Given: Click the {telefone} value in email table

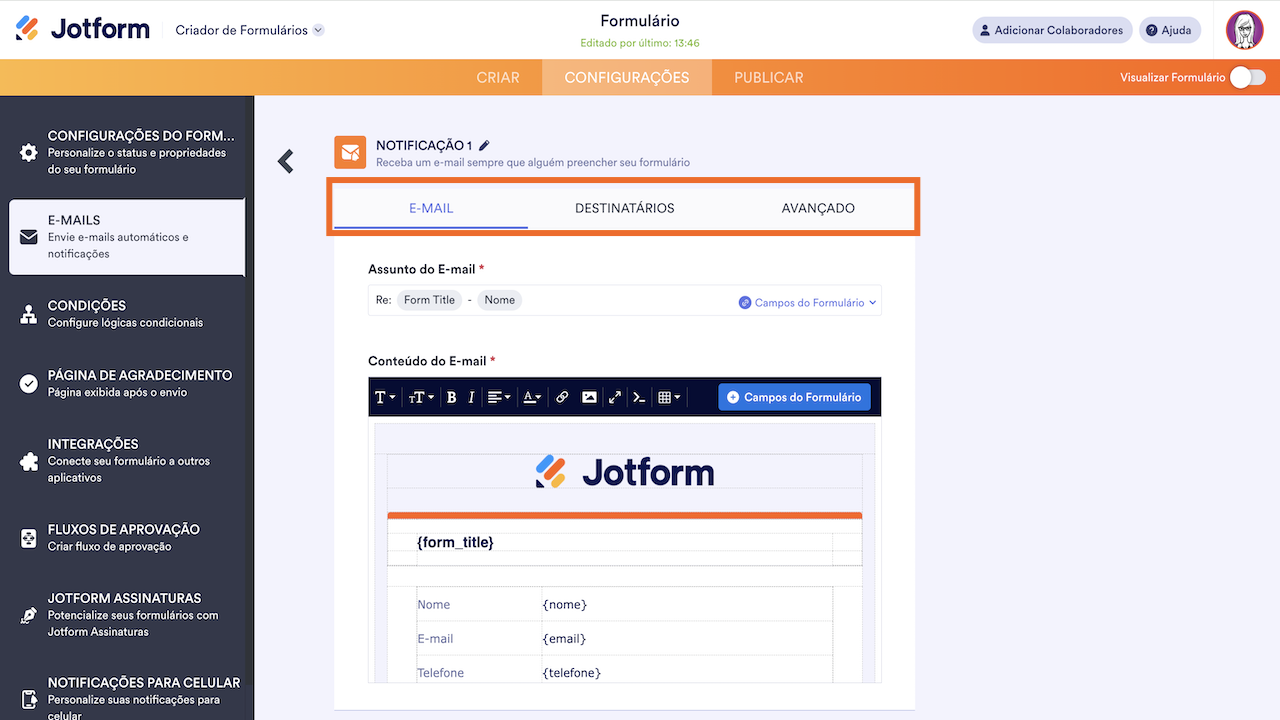Looking at the screenshot, I should tap(572, 672).
